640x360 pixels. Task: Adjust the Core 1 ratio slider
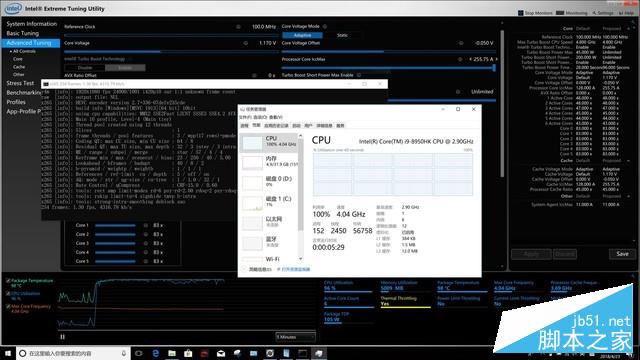pyautogui.click(x=115, y=225)
